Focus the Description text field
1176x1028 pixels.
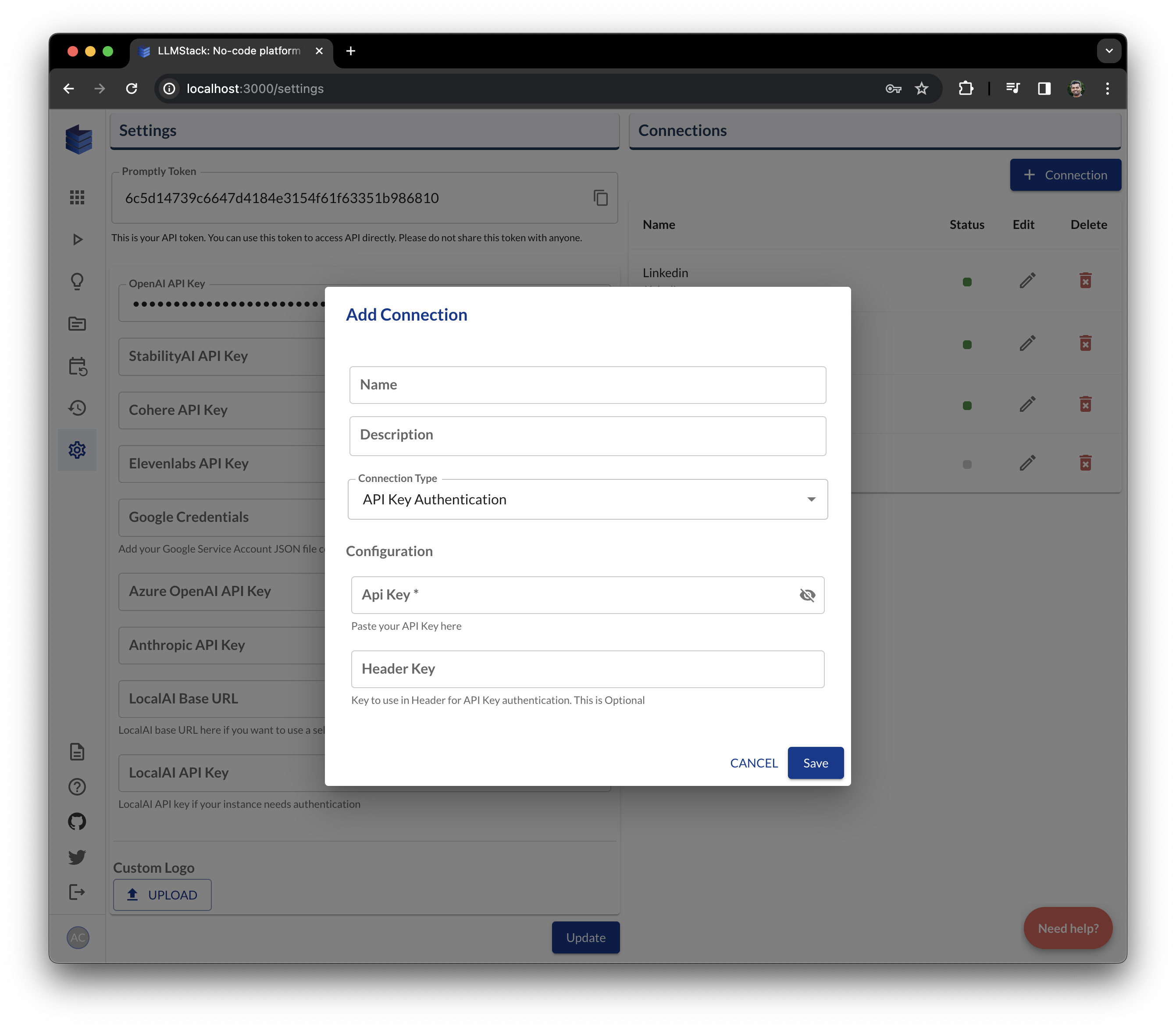(588, 435)
